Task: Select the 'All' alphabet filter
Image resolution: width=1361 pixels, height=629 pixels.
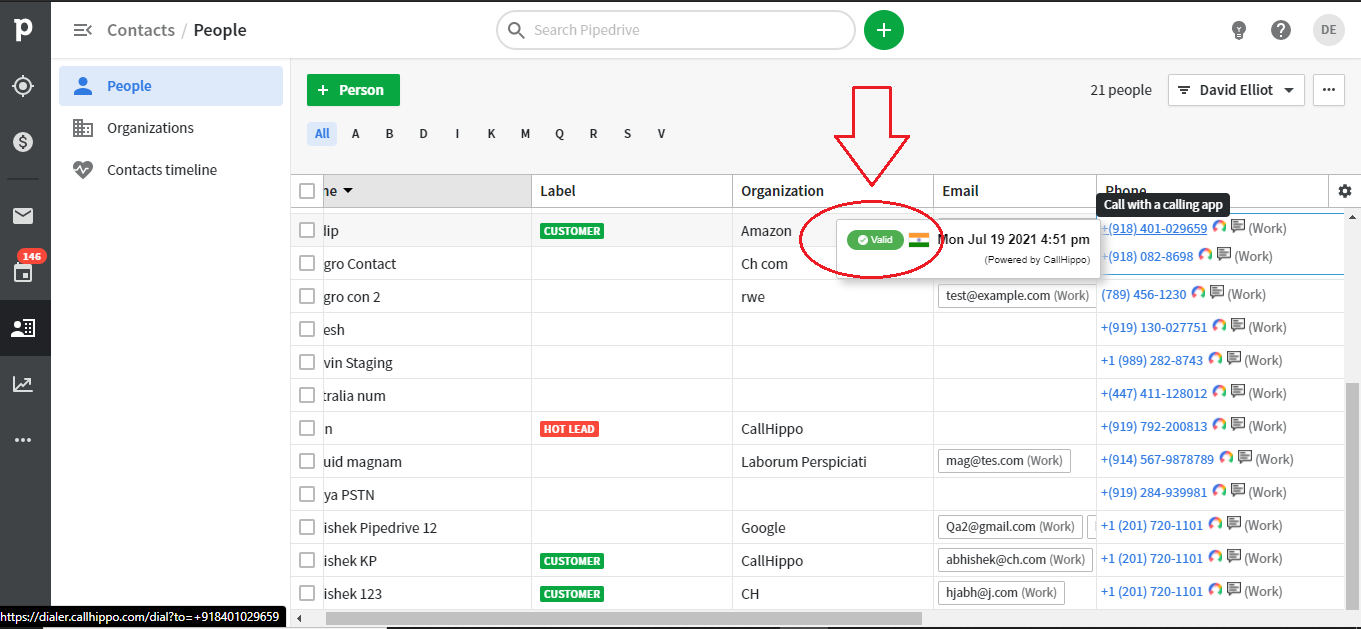Action: point(322,134)
